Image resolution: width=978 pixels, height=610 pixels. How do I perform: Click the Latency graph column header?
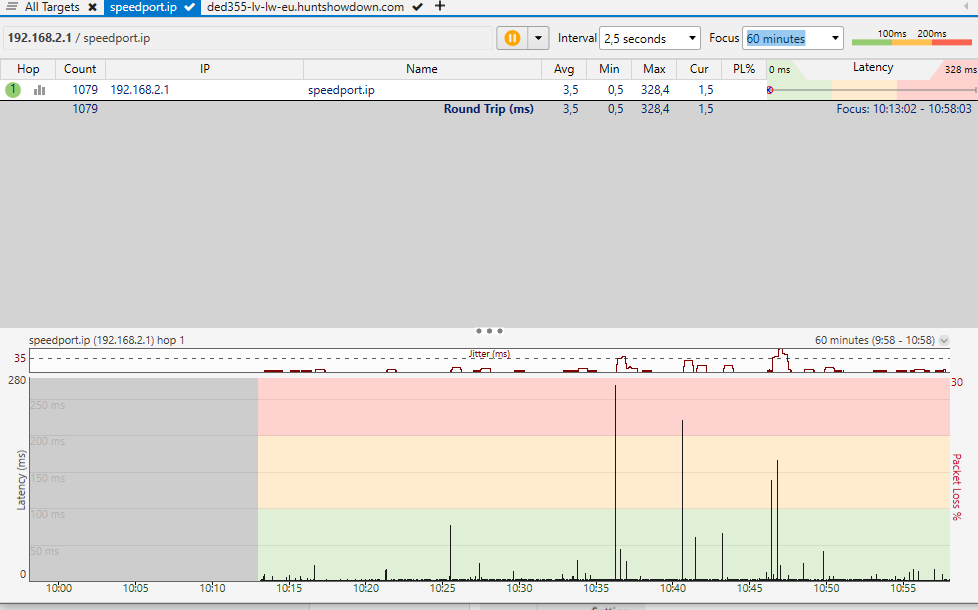point(872,68)
